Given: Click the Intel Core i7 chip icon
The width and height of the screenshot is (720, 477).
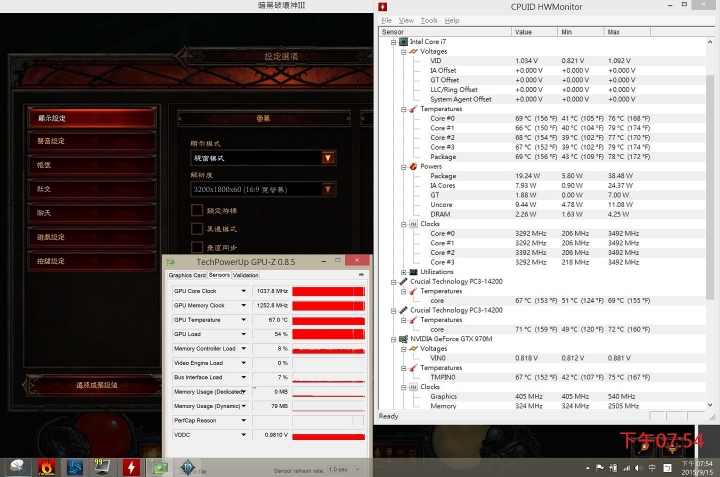Looking at the screenshot, I should pos(403,42).
